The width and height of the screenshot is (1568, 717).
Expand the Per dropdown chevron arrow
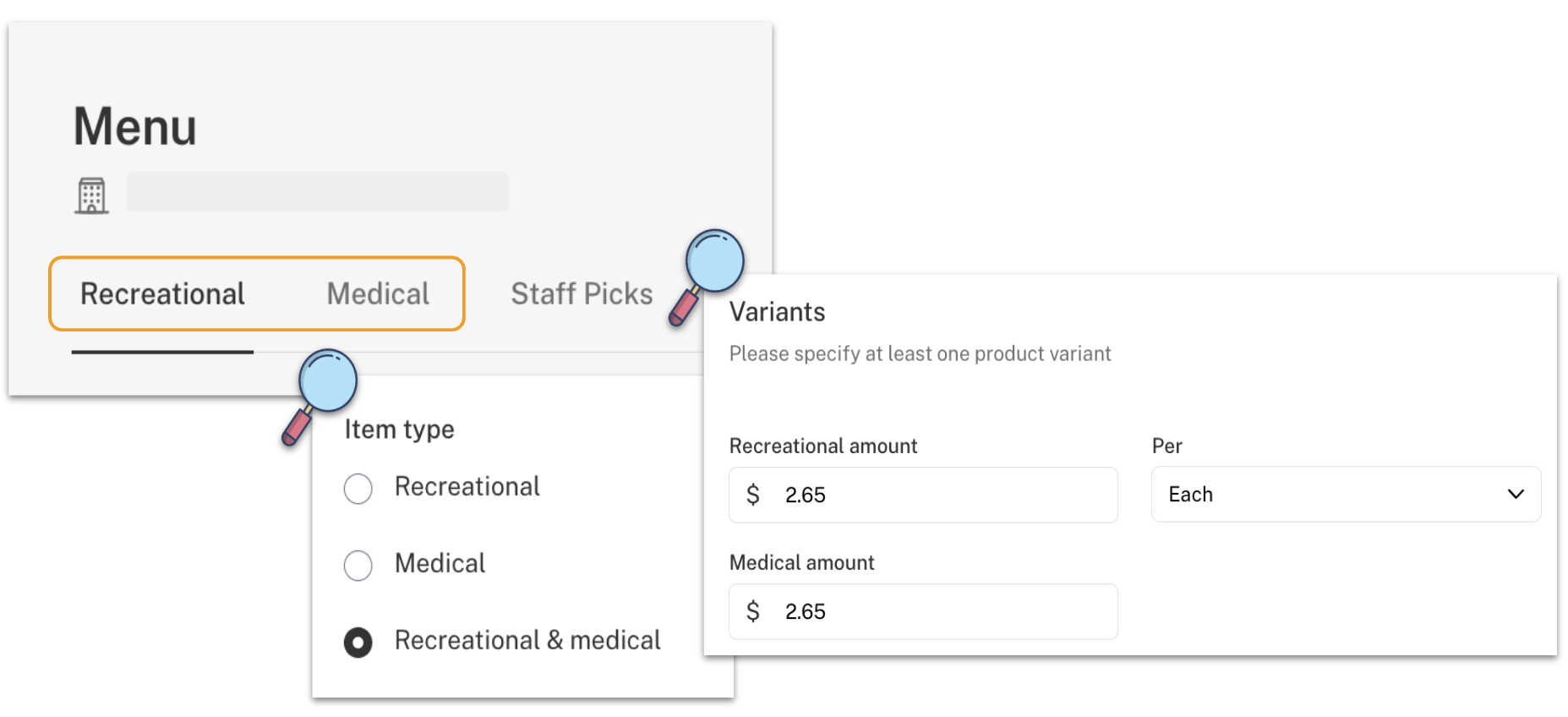[x=1516, y=494]
